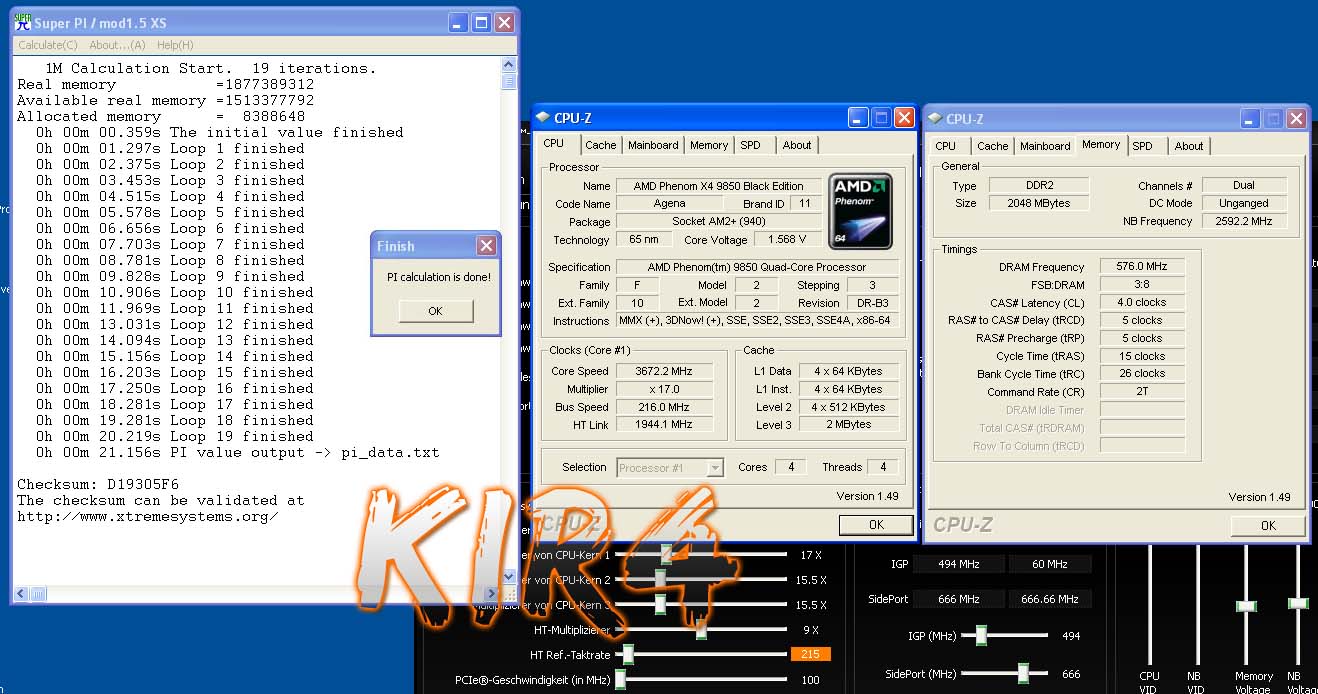Image resolution: width=1318 pixels, height=694 pixels.
Task: Click the CPU-Kern 3 multiplier slider handle
Action: click(660, 604)
